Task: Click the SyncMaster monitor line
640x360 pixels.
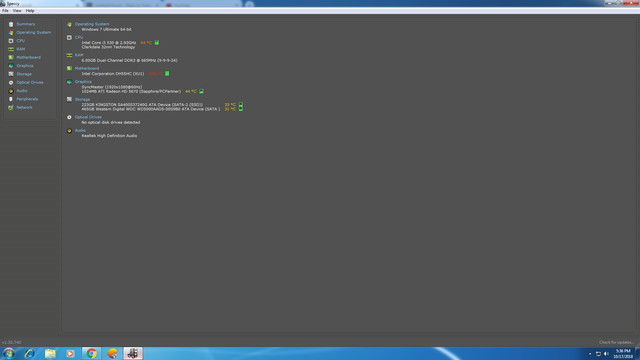Action: pos(112,87)
